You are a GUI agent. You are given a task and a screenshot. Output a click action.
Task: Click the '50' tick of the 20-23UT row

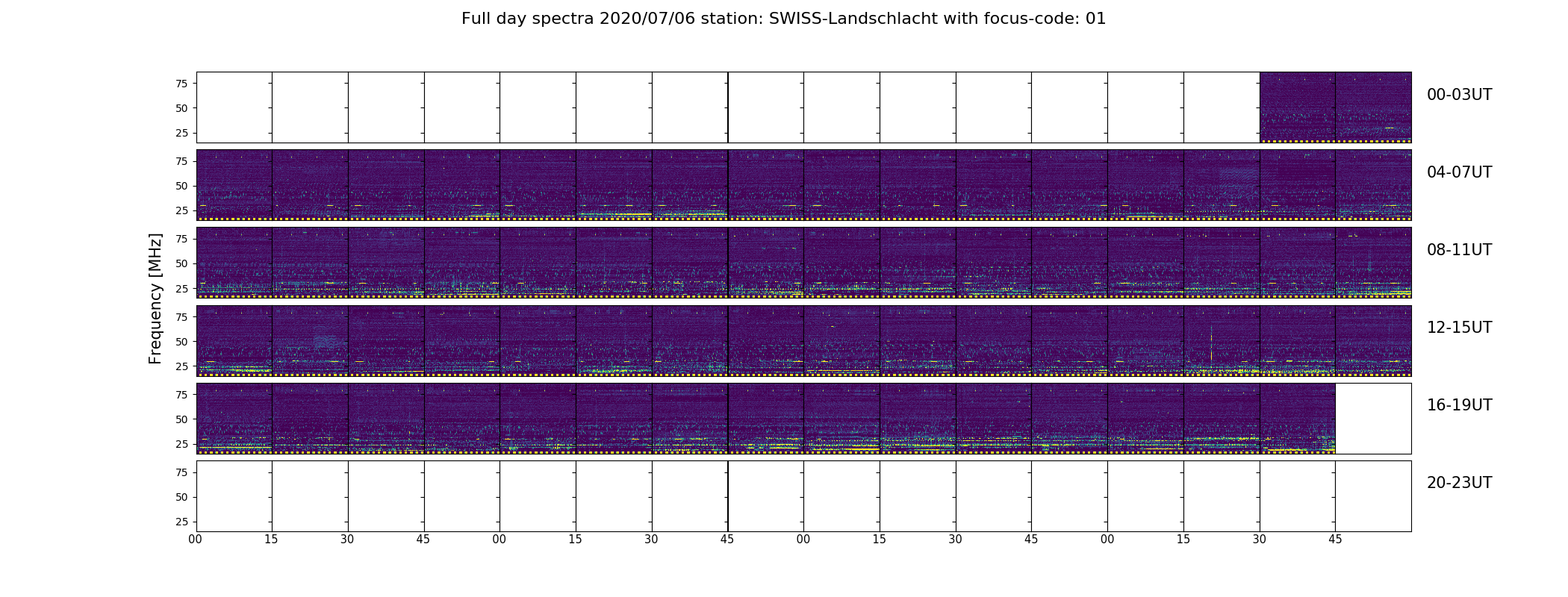(181, 497)
